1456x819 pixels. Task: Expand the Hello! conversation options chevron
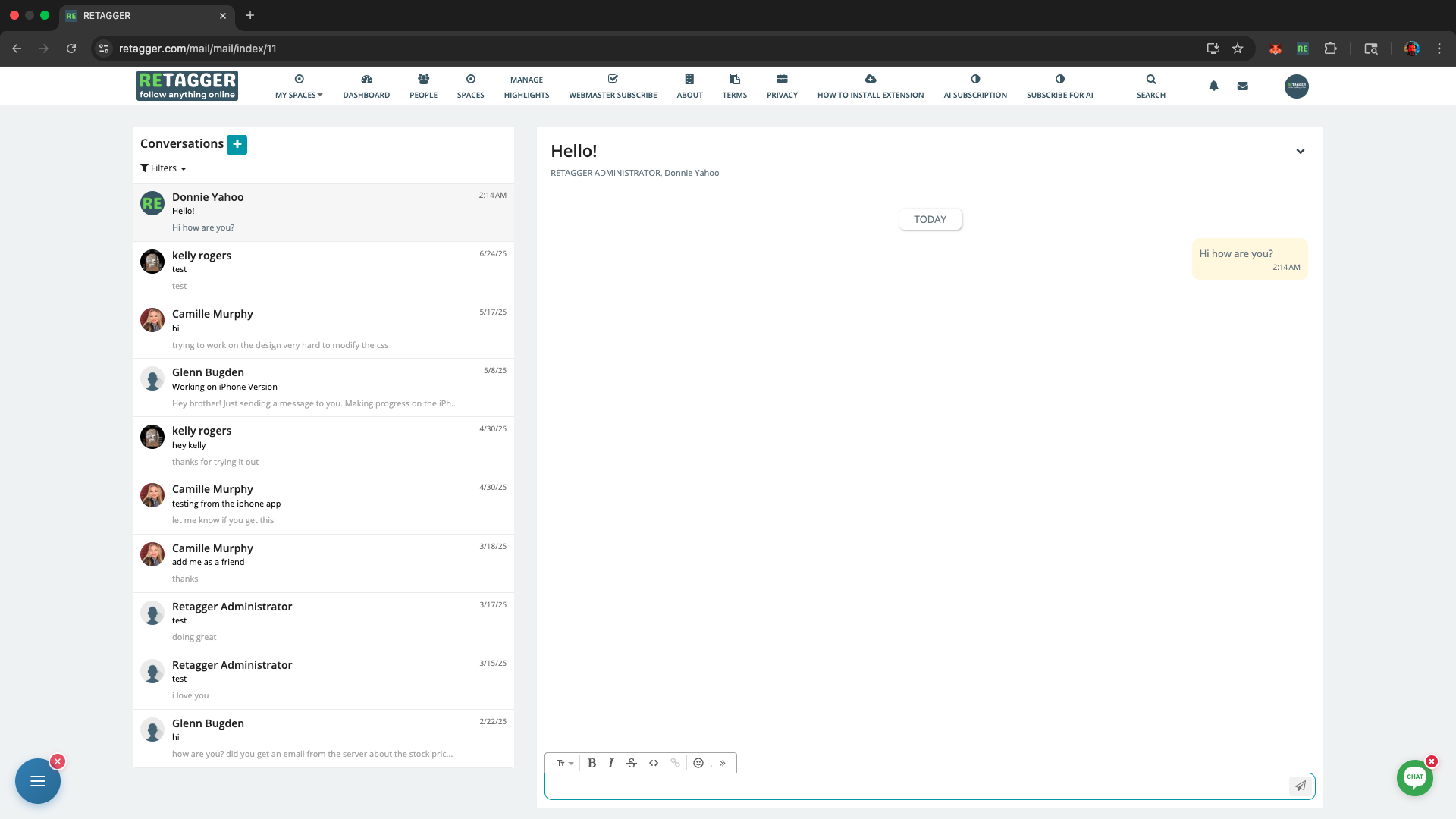pos(1300,152)
